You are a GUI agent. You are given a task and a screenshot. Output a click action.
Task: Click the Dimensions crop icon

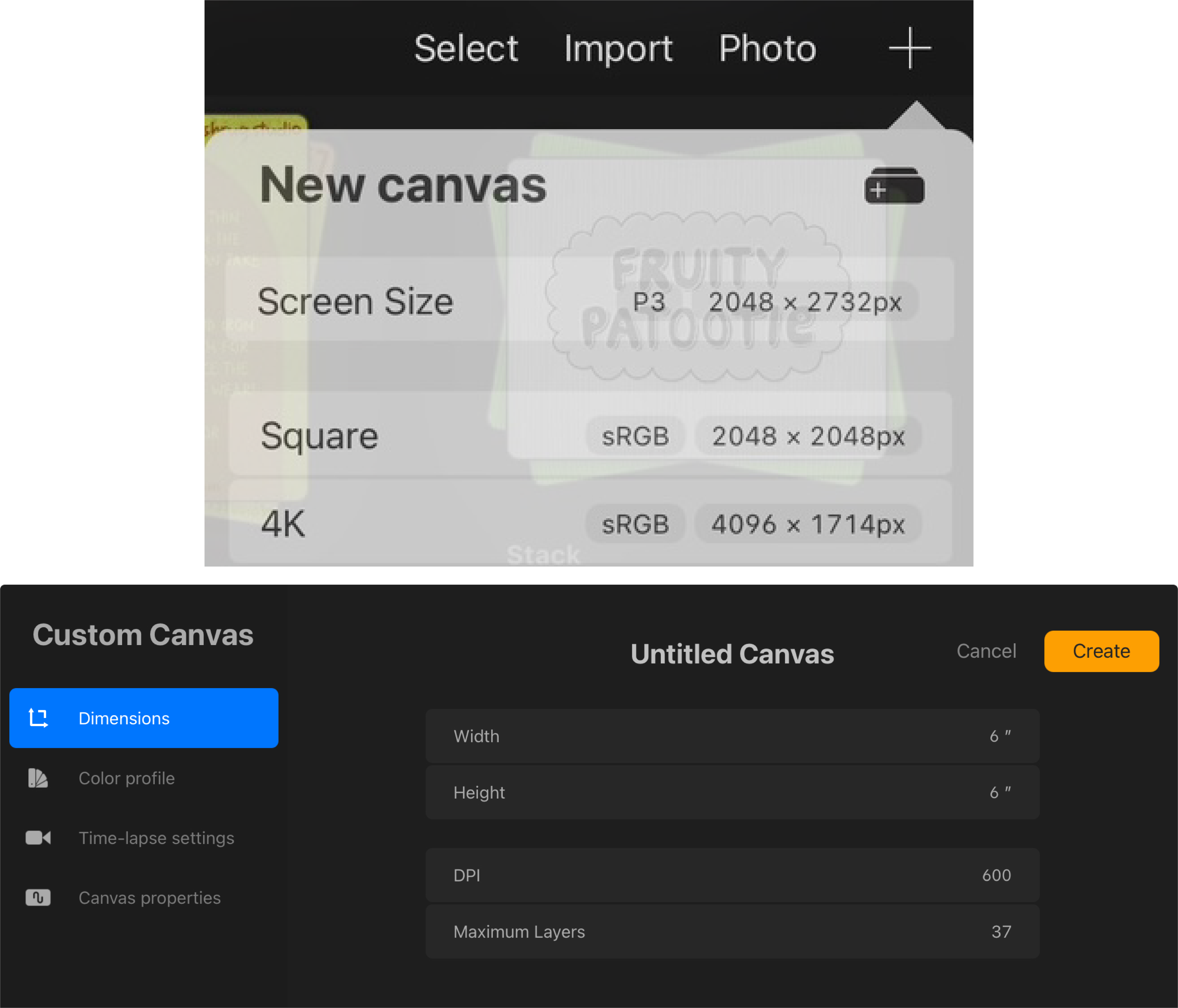click(x=38, y=718)
